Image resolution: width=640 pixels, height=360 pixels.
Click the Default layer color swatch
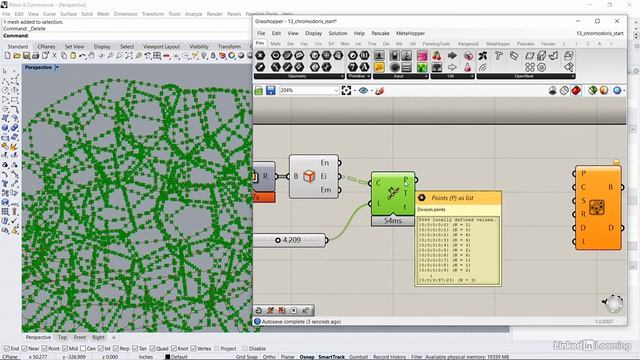[x=167, y=357]
